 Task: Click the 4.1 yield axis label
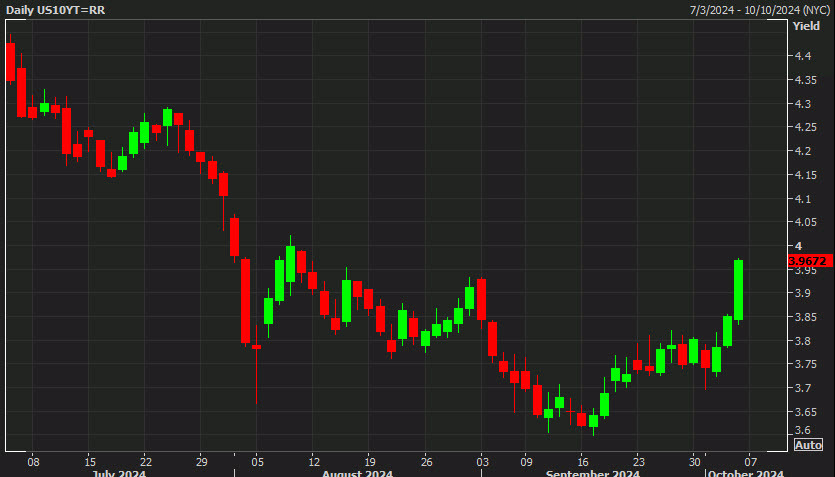click(803, 199)
